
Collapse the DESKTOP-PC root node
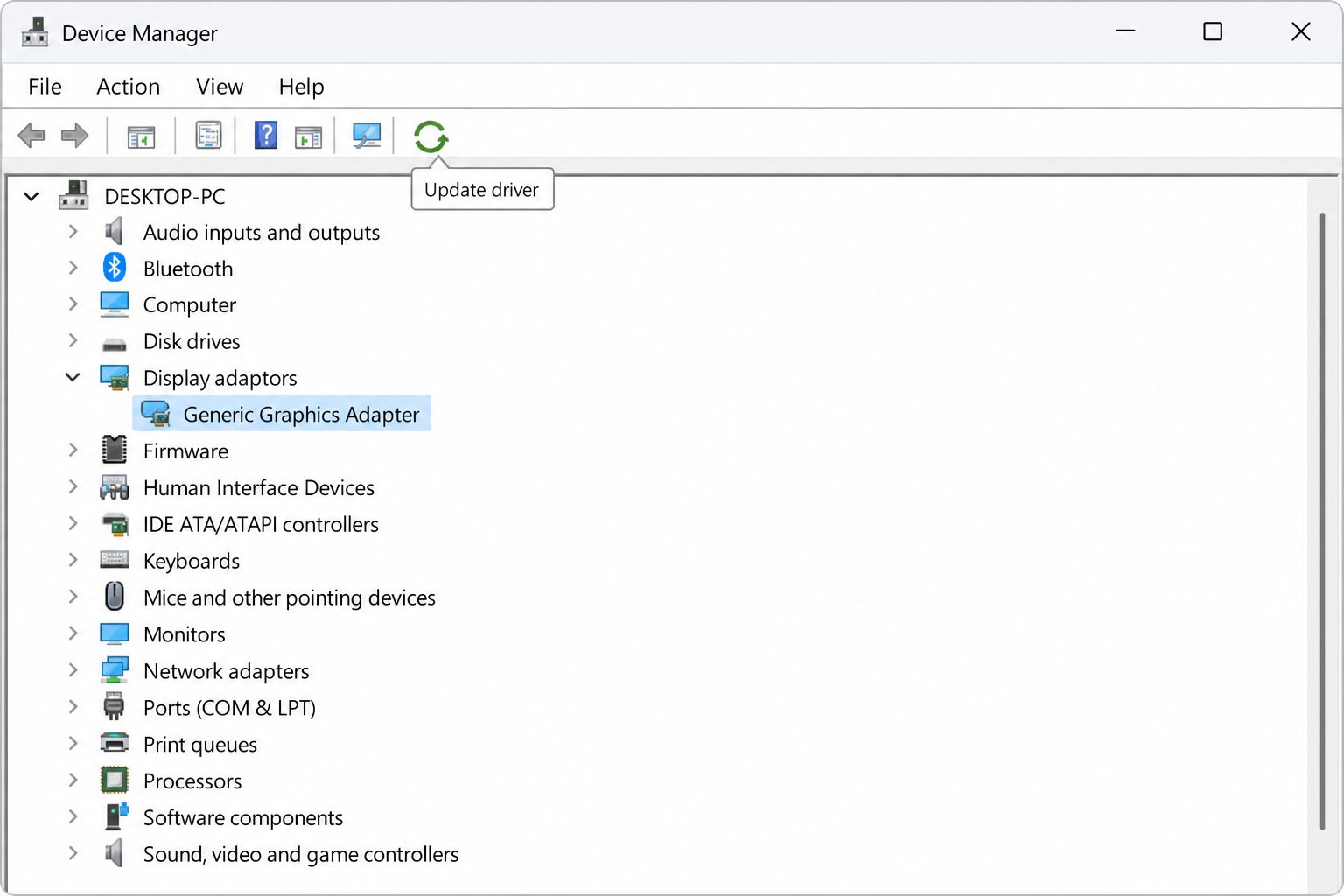[31, 196]
